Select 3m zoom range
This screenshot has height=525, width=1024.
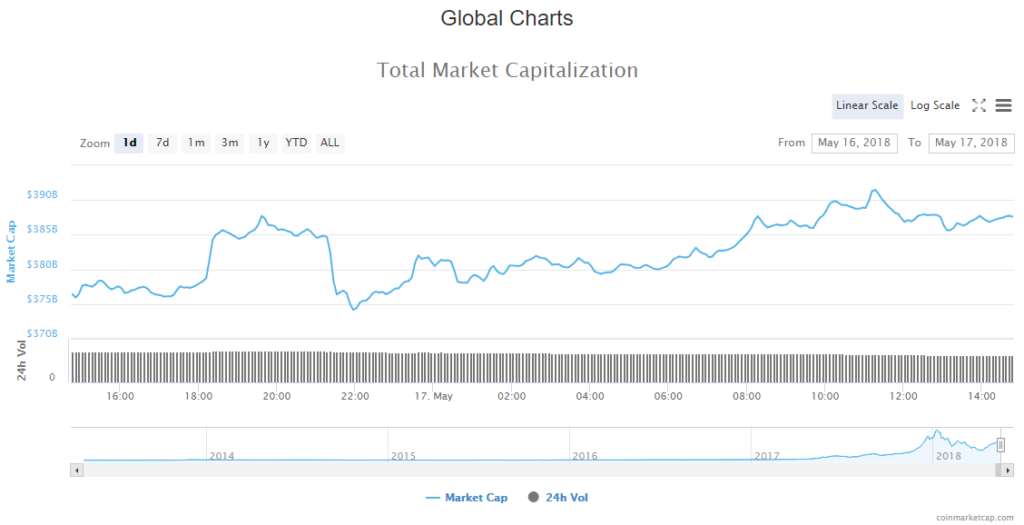coord(230,143)
